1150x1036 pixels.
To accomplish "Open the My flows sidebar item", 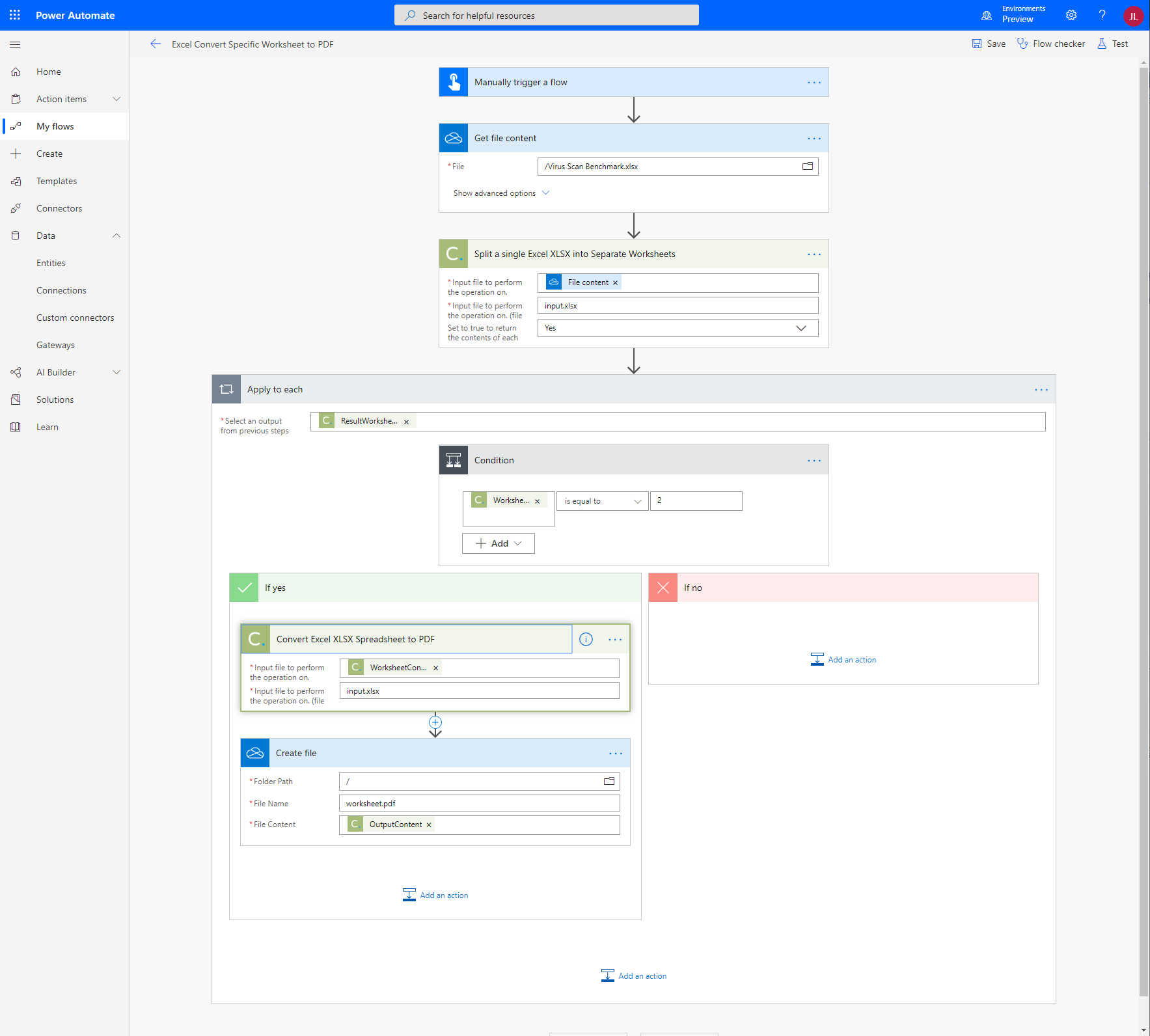I will [55, 126].
